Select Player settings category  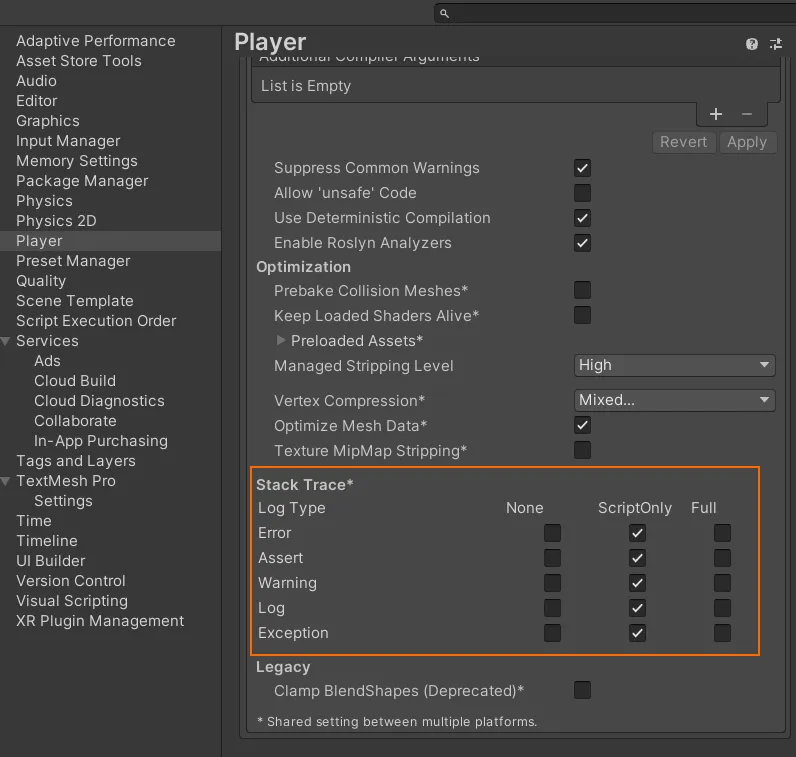pos(110,241)
